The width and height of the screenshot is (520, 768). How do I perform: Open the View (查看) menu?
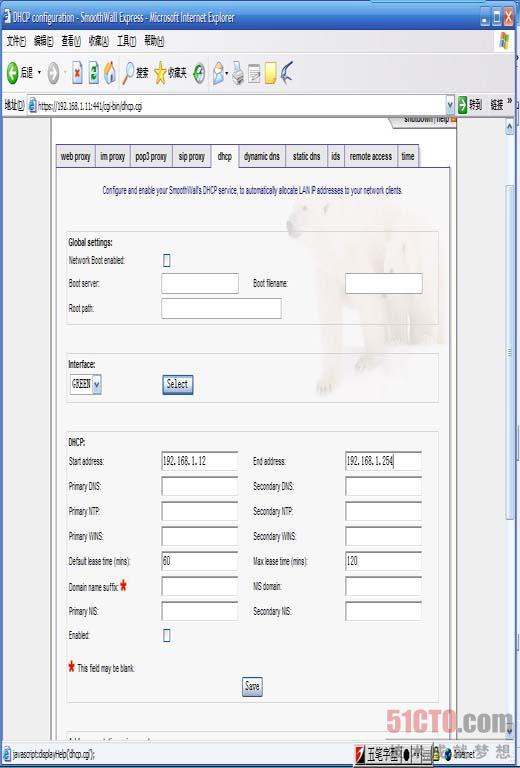(71, 42)
